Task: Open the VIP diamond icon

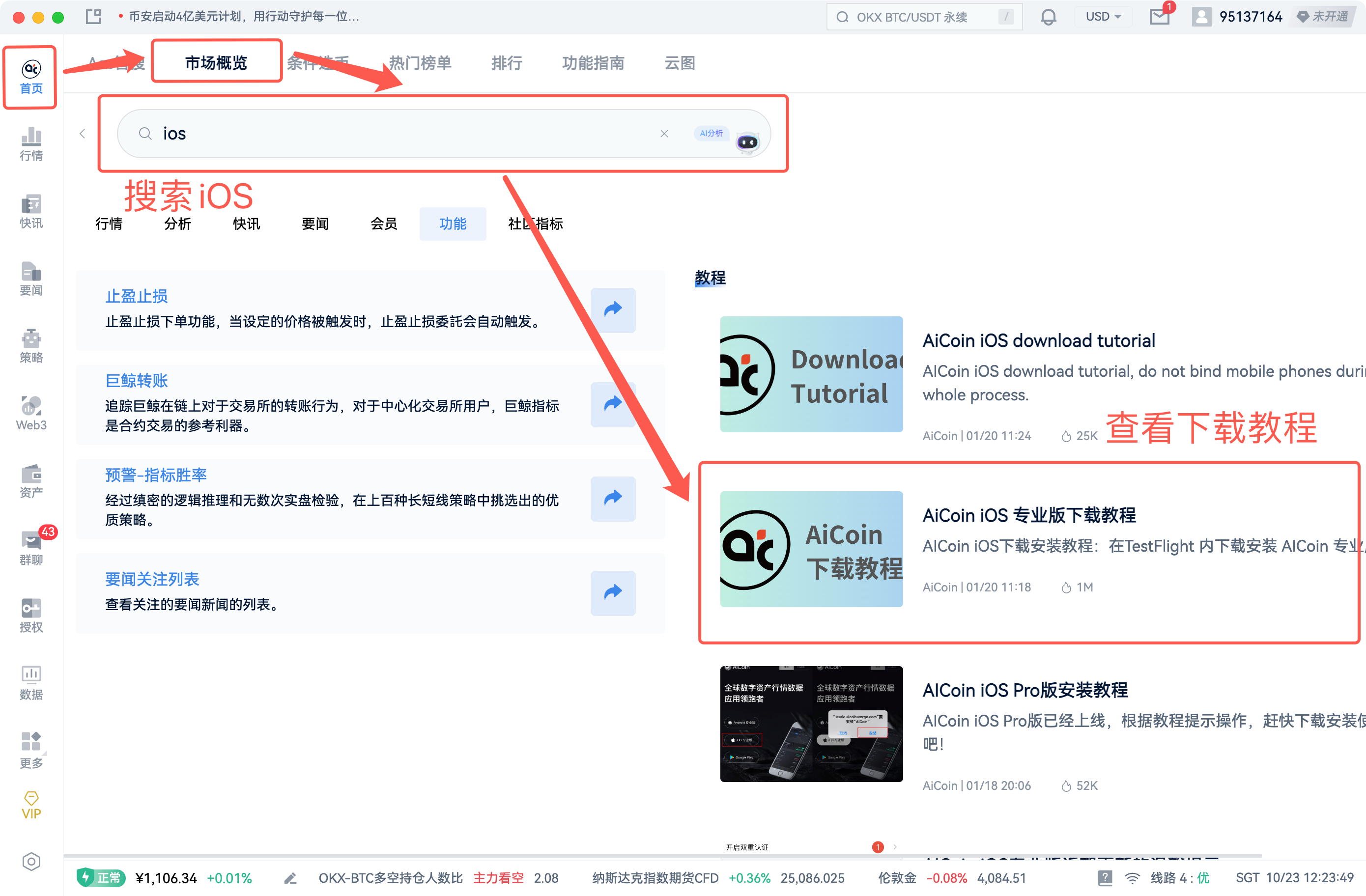Action: coord(31,805)
